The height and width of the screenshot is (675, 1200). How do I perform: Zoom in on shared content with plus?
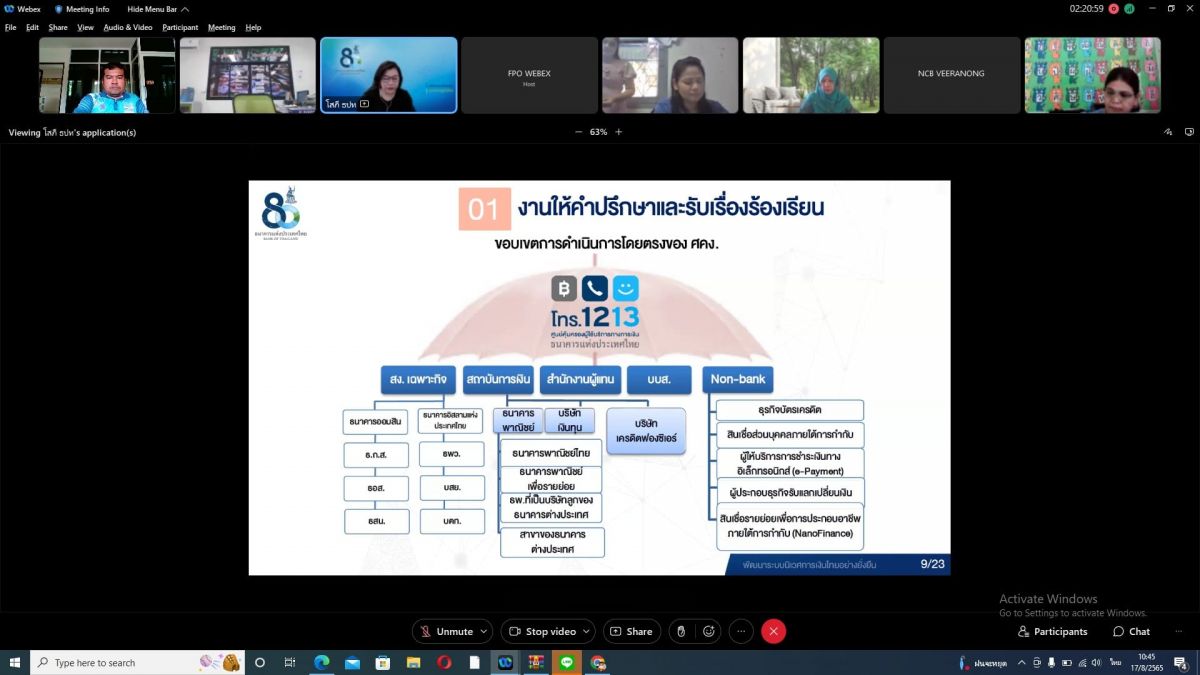click(618, 132)
